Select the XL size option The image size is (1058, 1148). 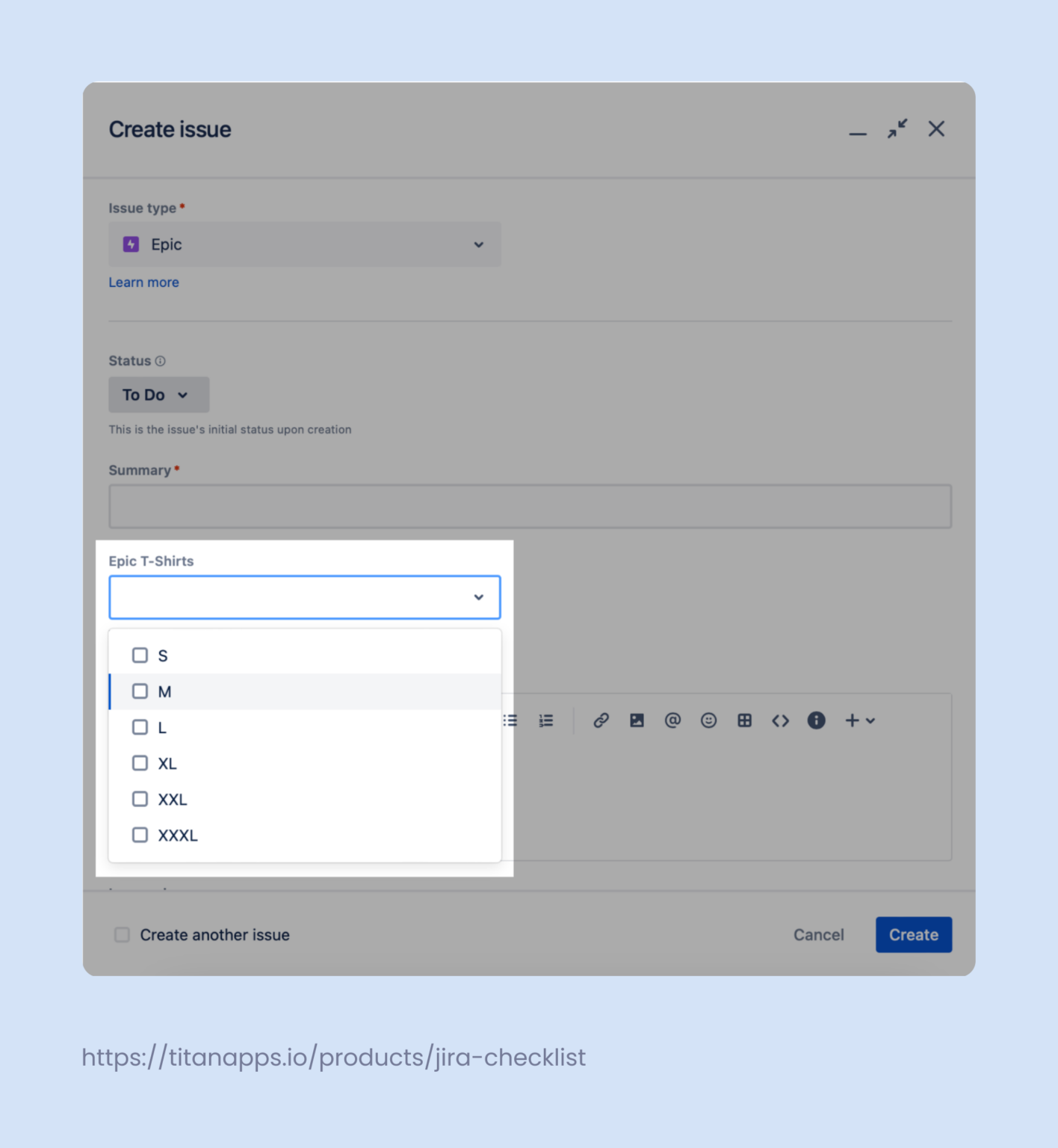point(140,763)
